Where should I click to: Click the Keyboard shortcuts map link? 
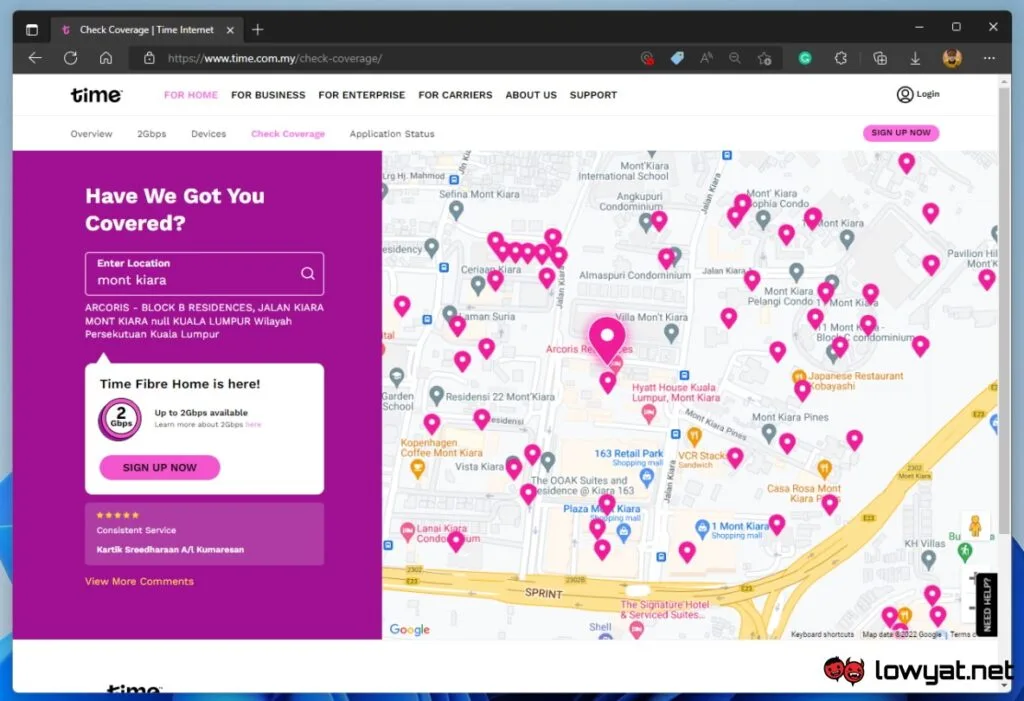(x=822, y=634)
